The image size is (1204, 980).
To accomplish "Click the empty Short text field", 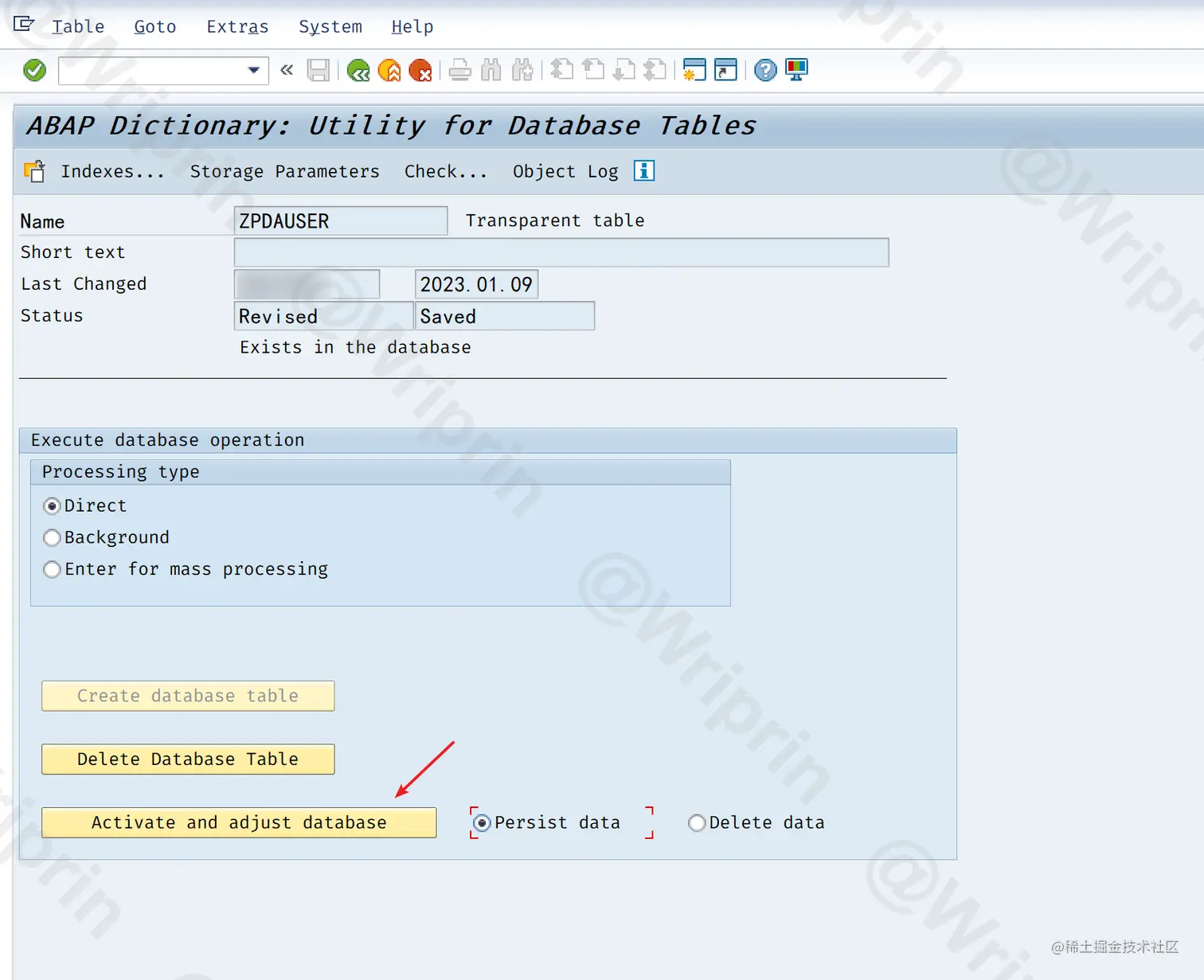I will point(561,252).
